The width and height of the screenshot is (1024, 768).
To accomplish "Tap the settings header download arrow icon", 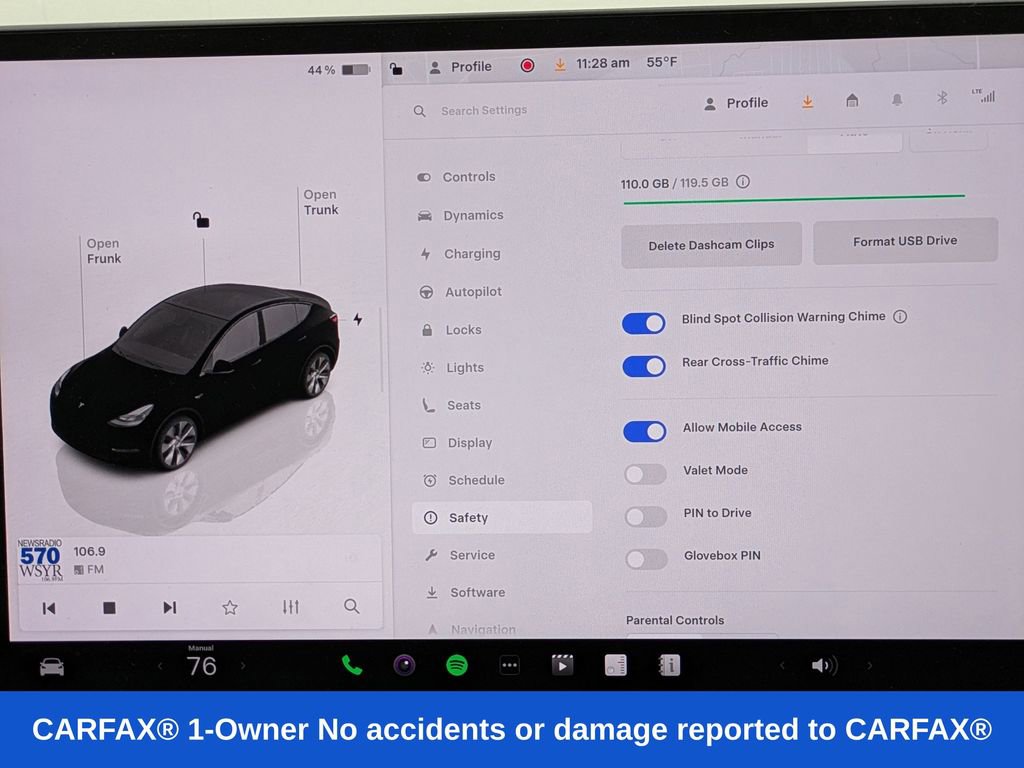I will (808, 102).
